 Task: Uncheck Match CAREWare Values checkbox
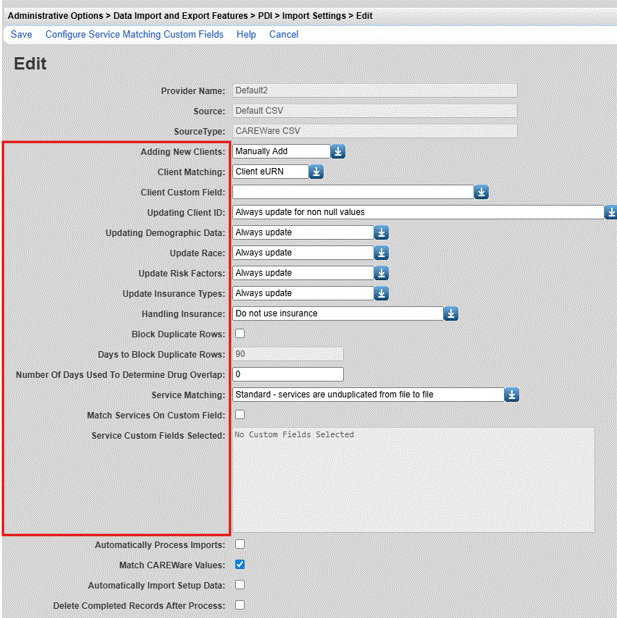tap(240, 564)
